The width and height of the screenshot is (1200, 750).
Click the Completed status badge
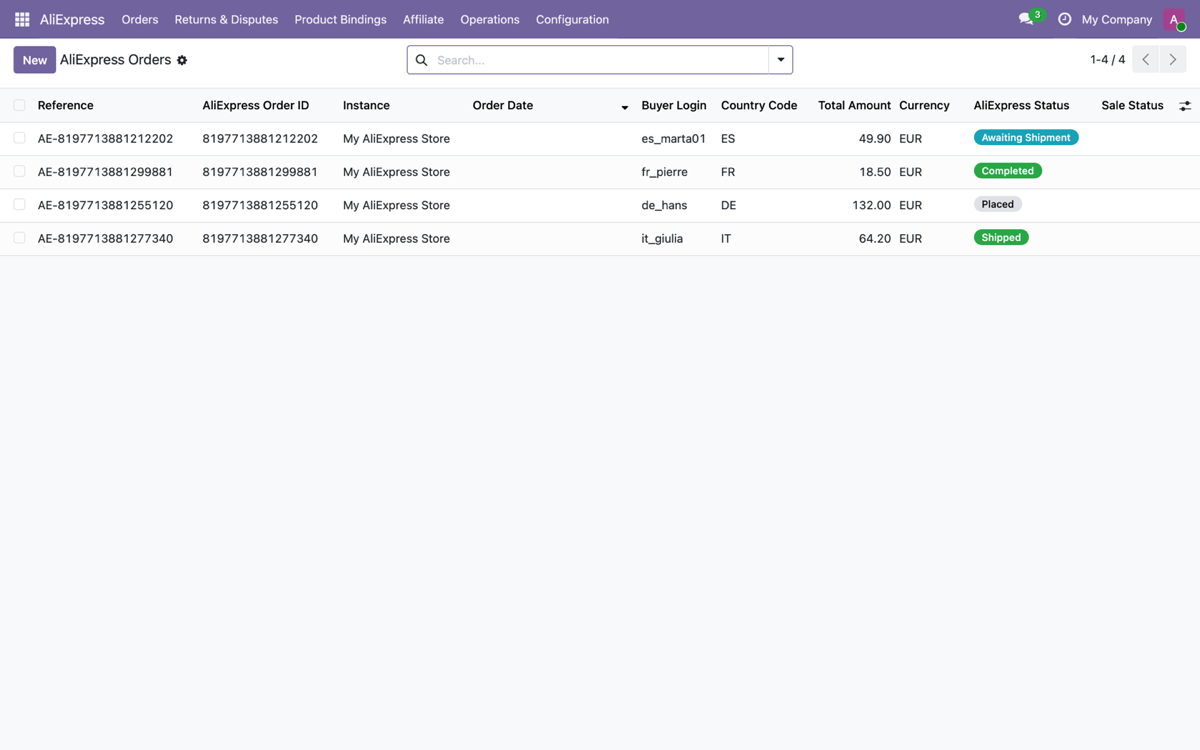[1008, 171]
